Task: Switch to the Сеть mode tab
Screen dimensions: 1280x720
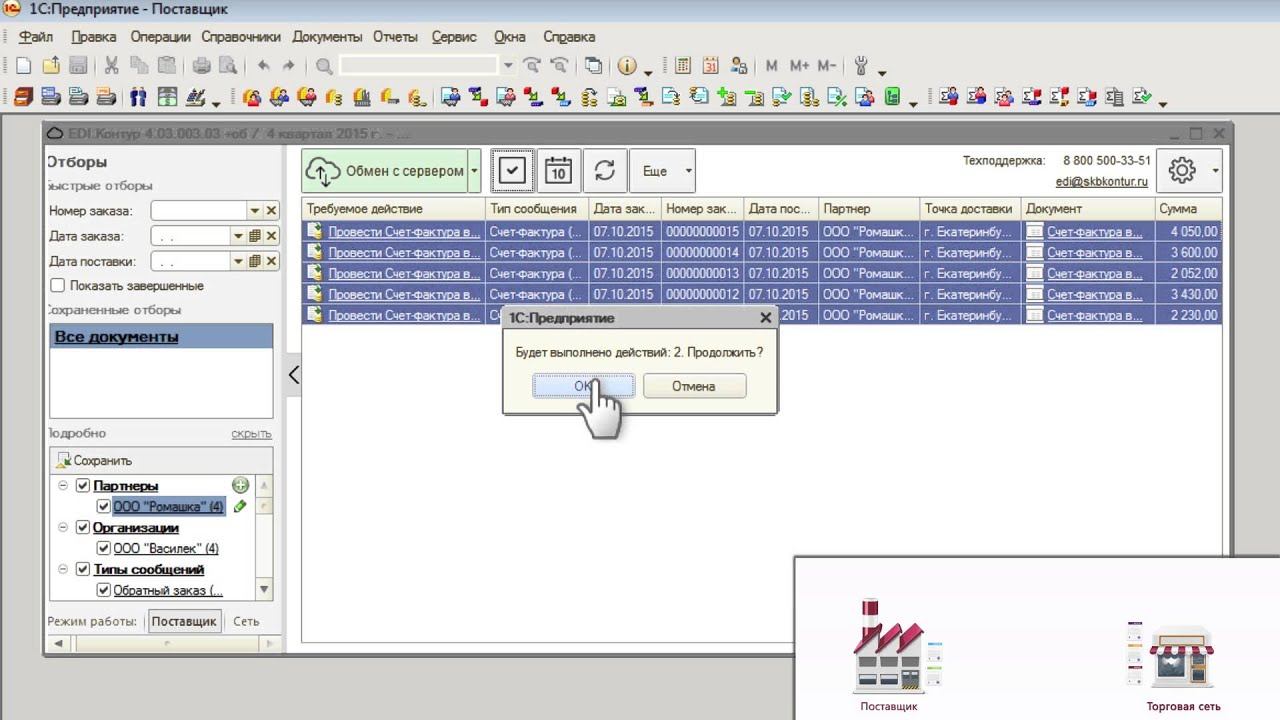Action: coord(246,621)
